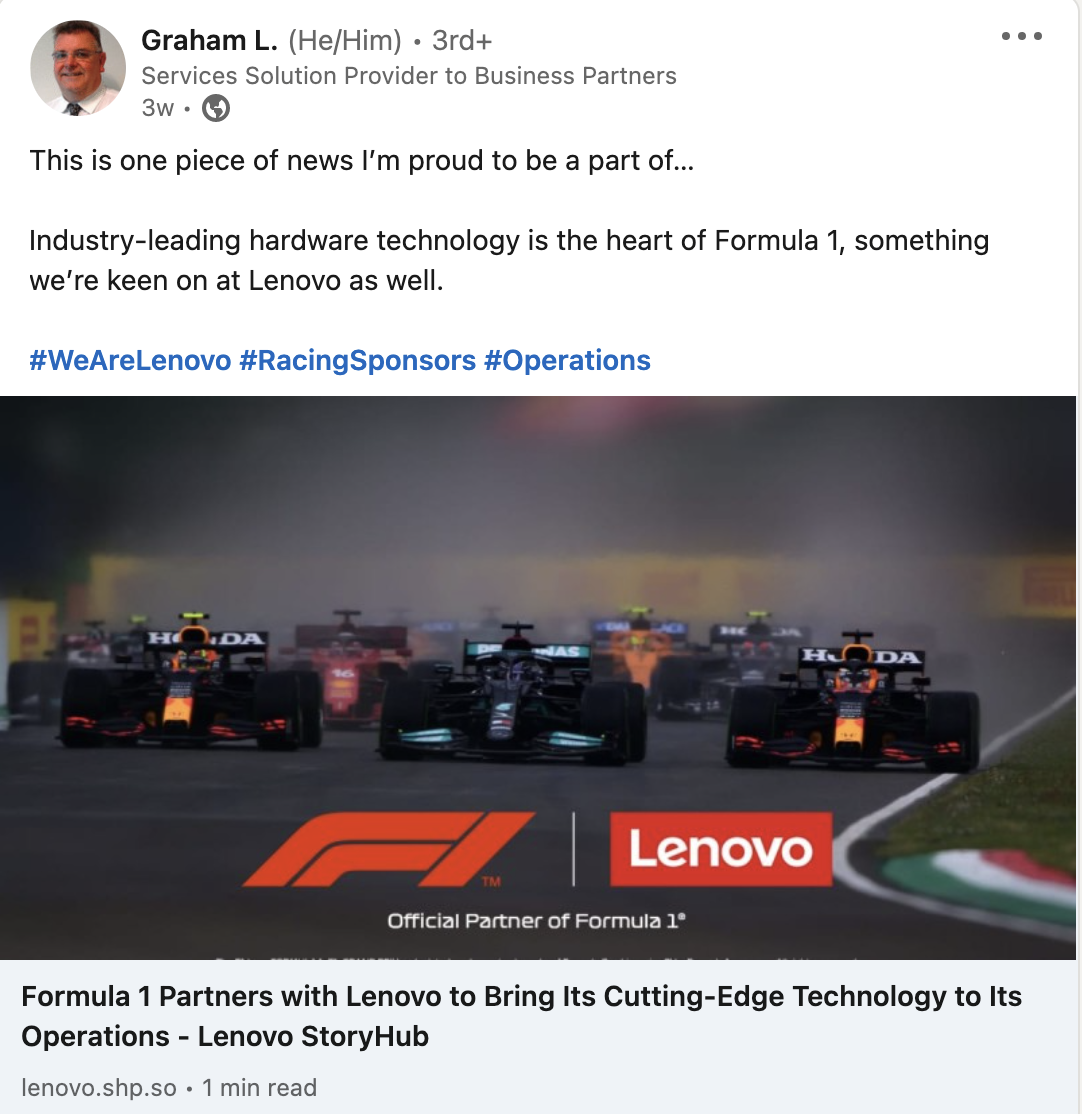Click the lenovo.shp.so source domain
1082x1114 pixels.
(99, 1087)
